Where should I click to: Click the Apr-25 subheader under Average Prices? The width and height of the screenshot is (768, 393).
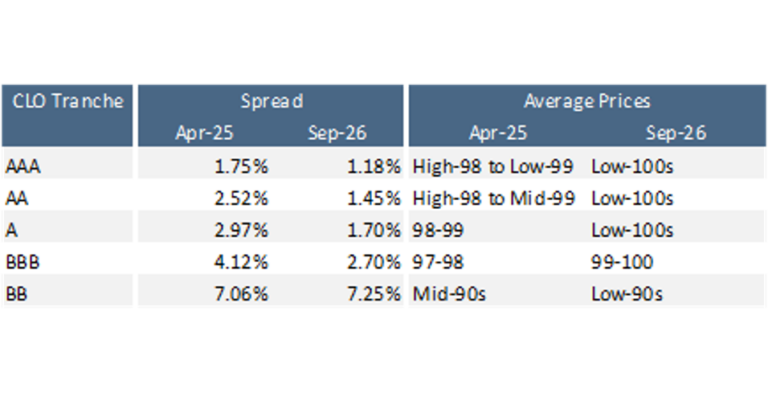point(498,133)
